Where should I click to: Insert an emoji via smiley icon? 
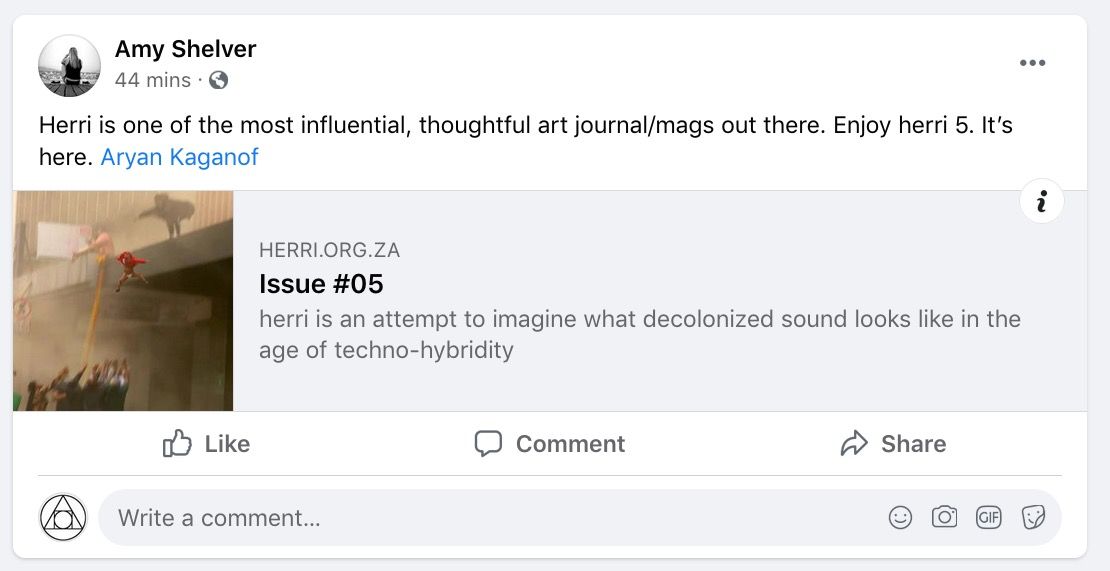click(900, 517)
